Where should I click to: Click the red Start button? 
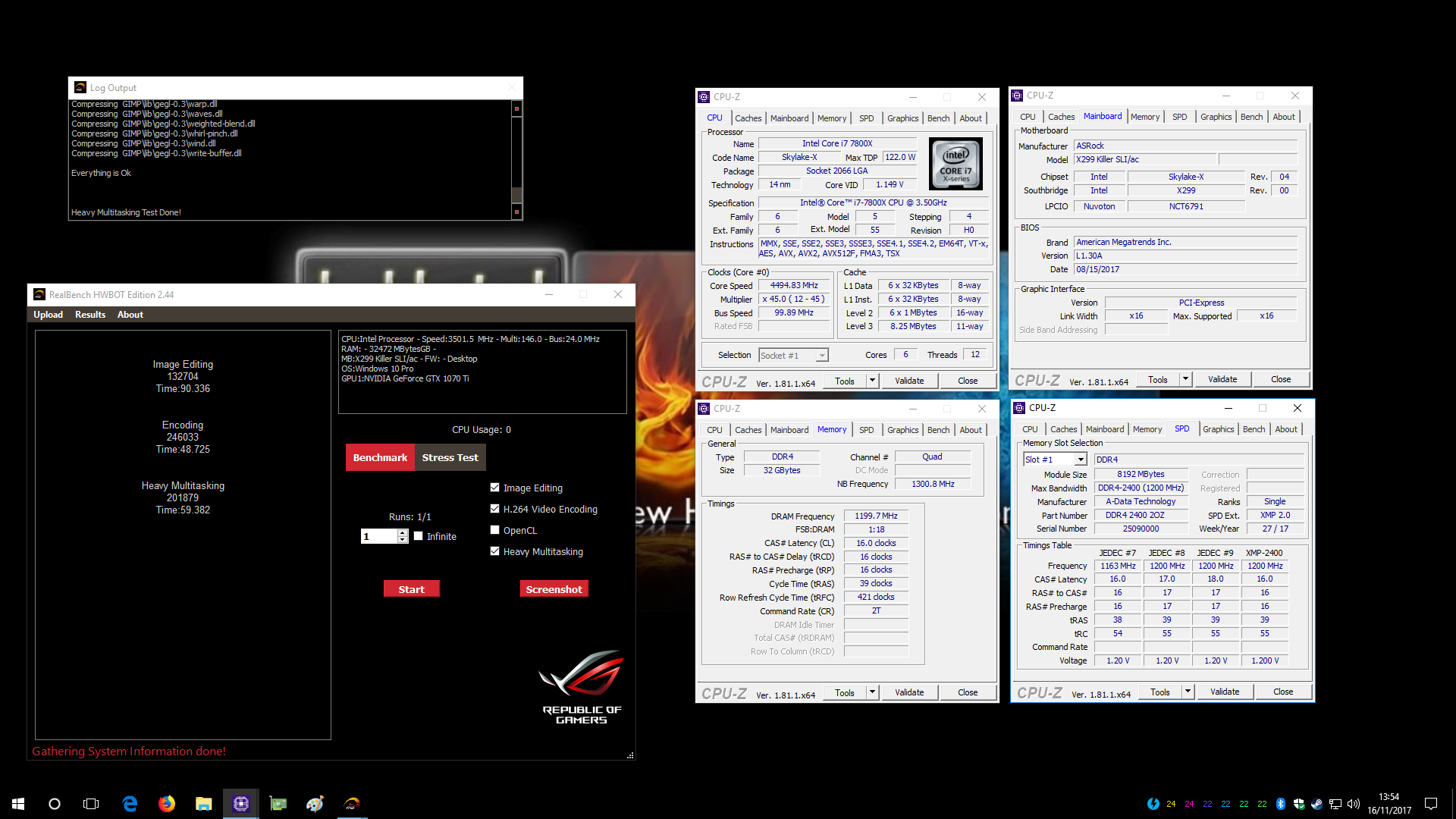click(412, 589)
